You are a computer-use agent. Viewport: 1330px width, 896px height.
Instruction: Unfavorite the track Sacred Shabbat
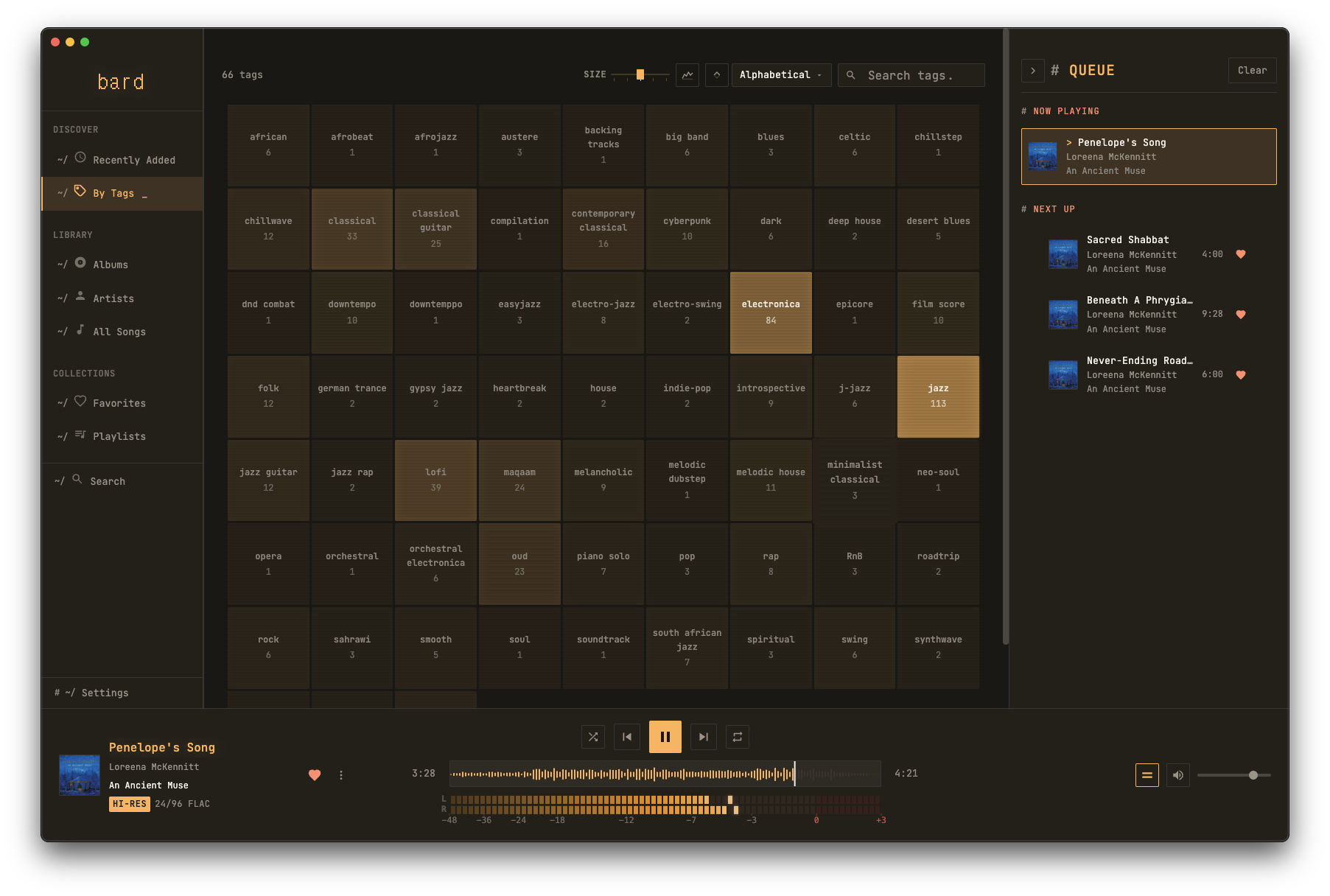point(1242,253)
